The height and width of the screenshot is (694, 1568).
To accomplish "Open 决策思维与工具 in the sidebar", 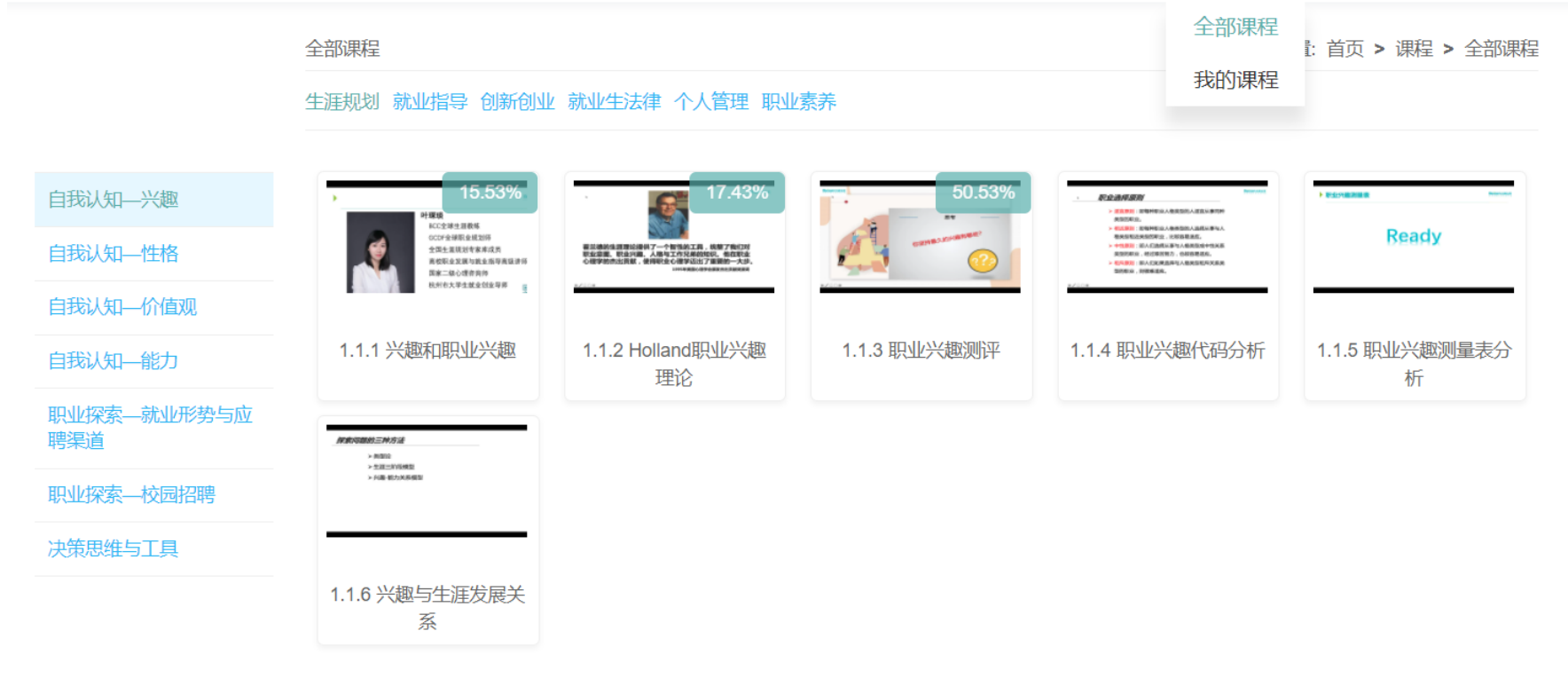I will click(x=154, y=549).
